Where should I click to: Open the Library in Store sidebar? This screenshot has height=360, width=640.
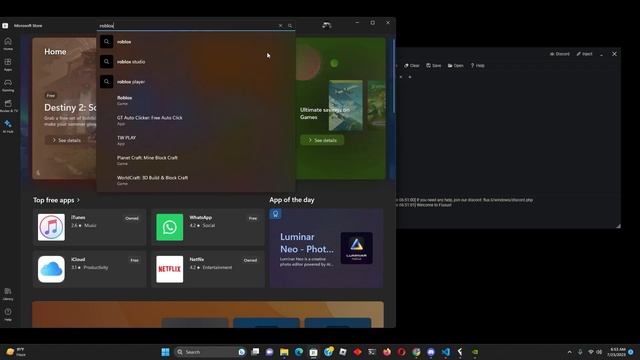pos(8,293)
